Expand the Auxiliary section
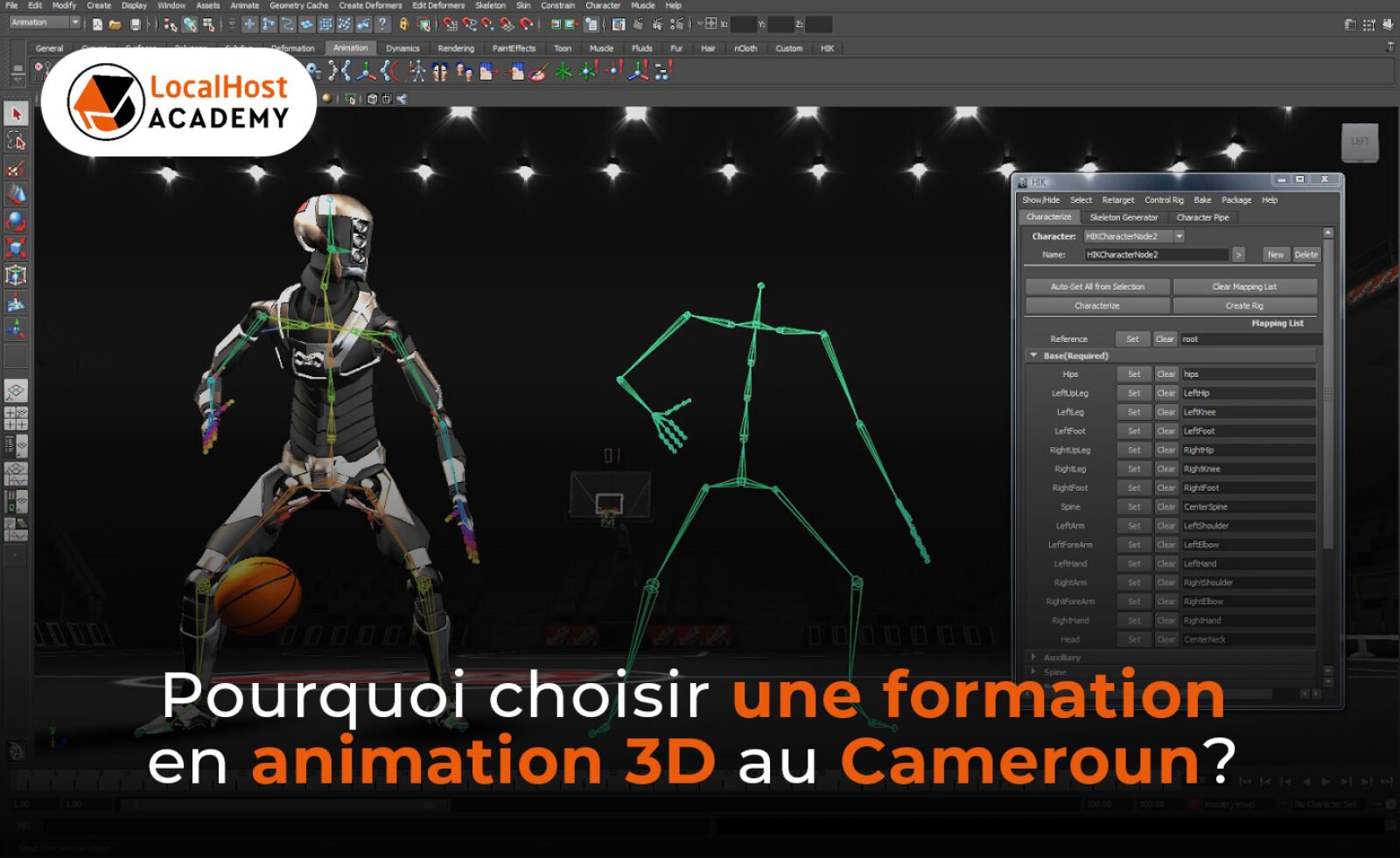 1033,657
